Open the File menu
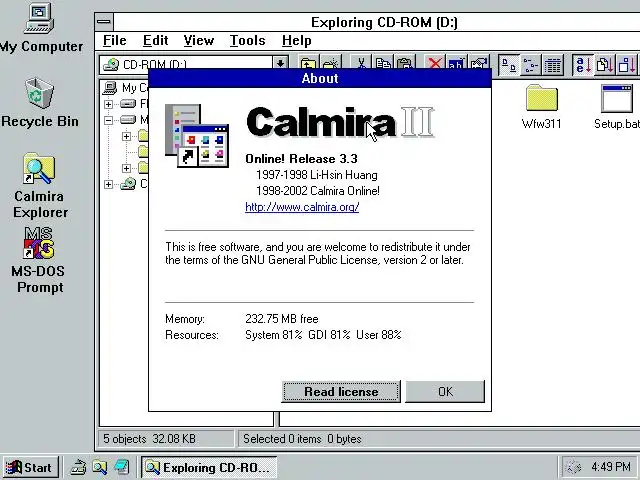This screenshot has height=480, width=640. (x=115, y=40)
